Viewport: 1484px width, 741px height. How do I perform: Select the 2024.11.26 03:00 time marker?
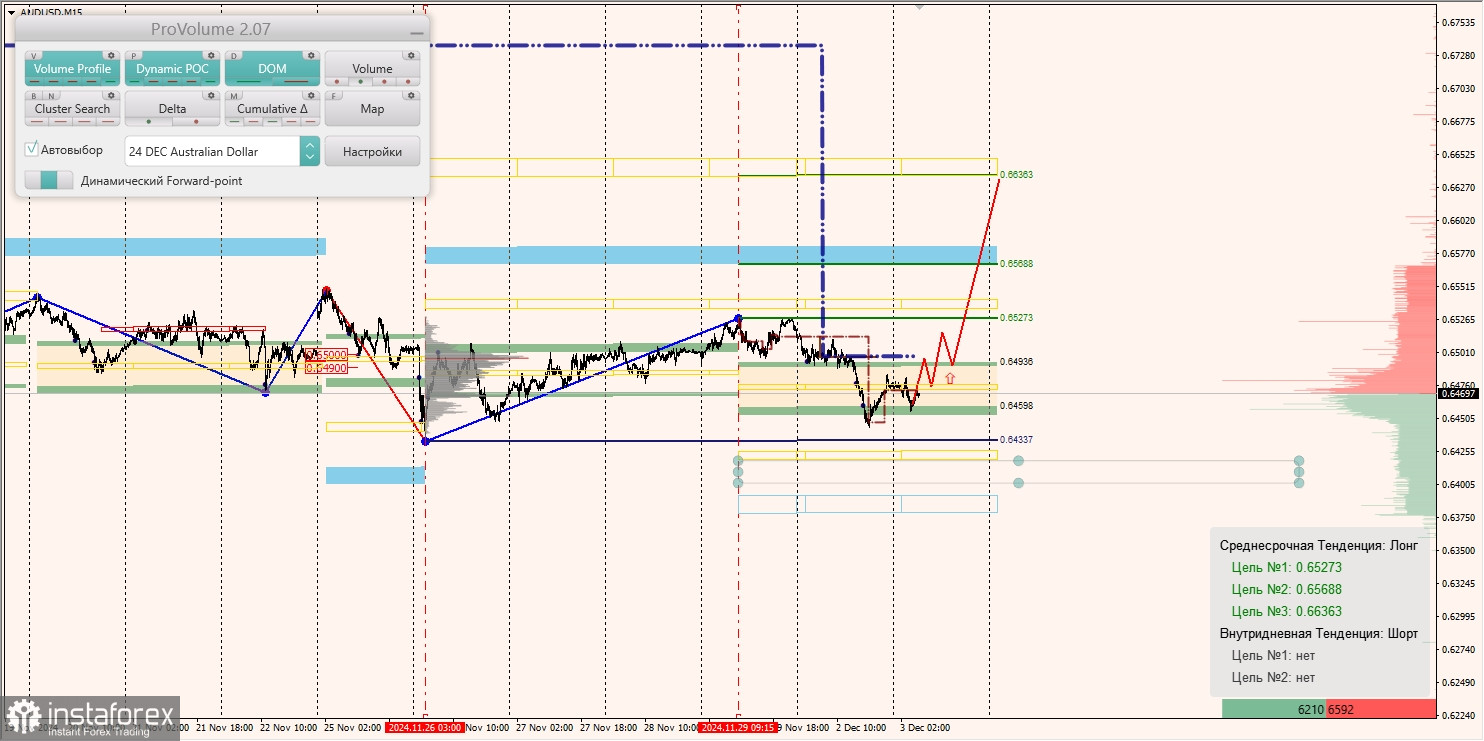pos(424,727)
